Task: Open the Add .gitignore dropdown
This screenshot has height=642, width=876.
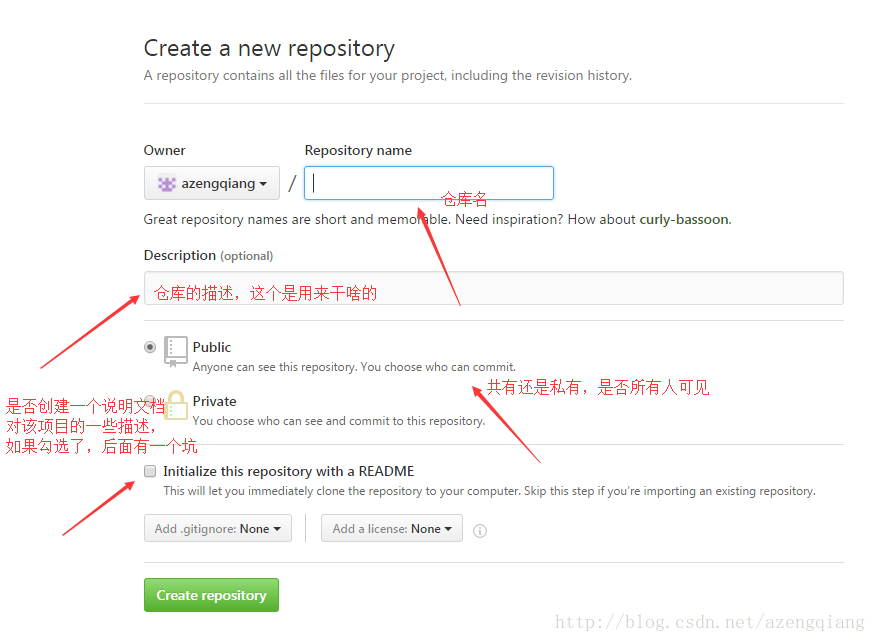Action: (x=218, y=529)
